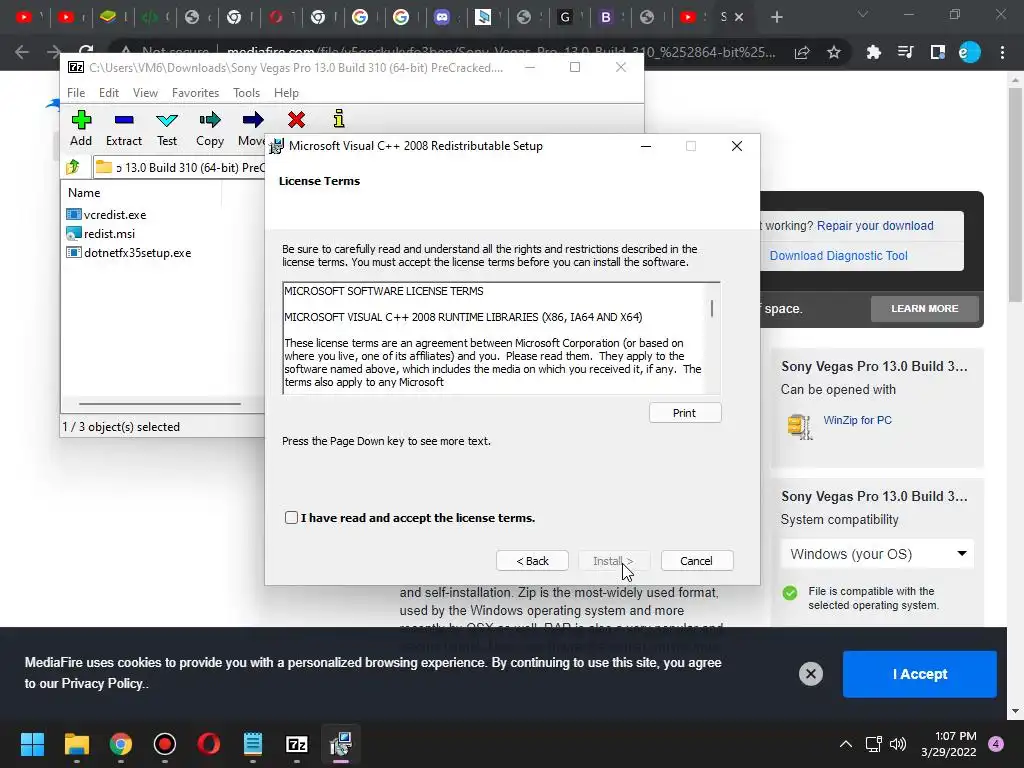The width and height of the screenshot is (1024, 768).
Task: Open the Windows Start menu
Action: coord(32,744)
